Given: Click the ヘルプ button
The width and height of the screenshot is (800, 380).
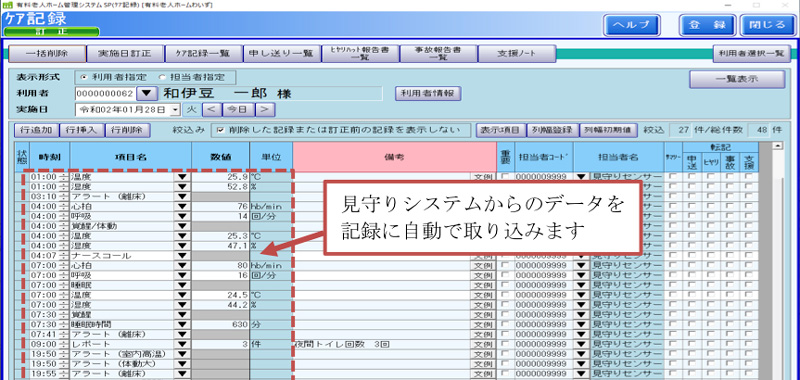Looking at the screenshot, I should coord(632,24).
